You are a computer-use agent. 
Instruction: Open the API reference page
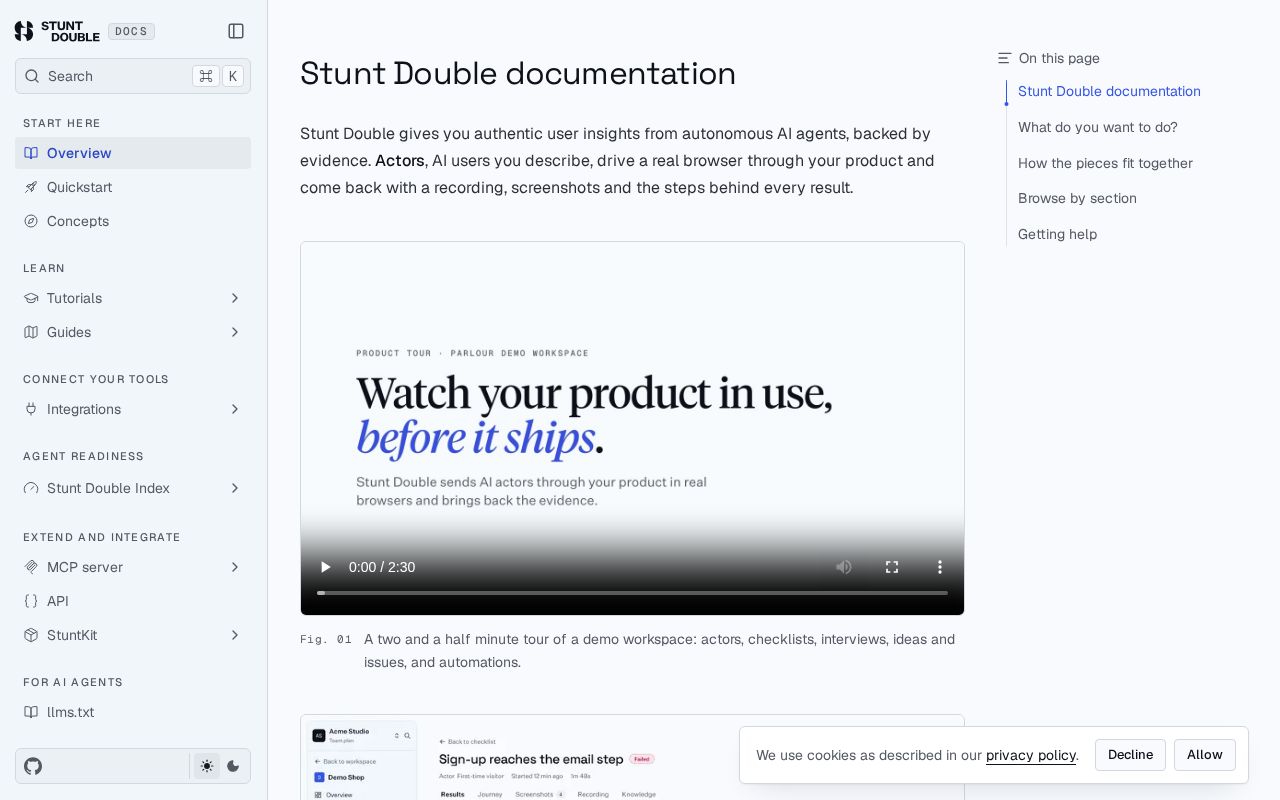point(133,601)
